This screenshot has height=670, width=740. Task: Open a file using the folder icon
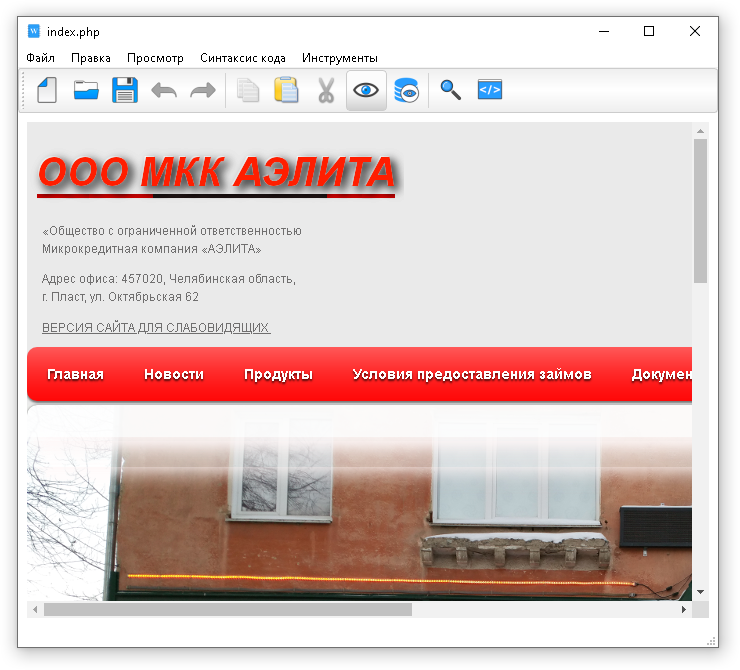click(x=86, y=90)
